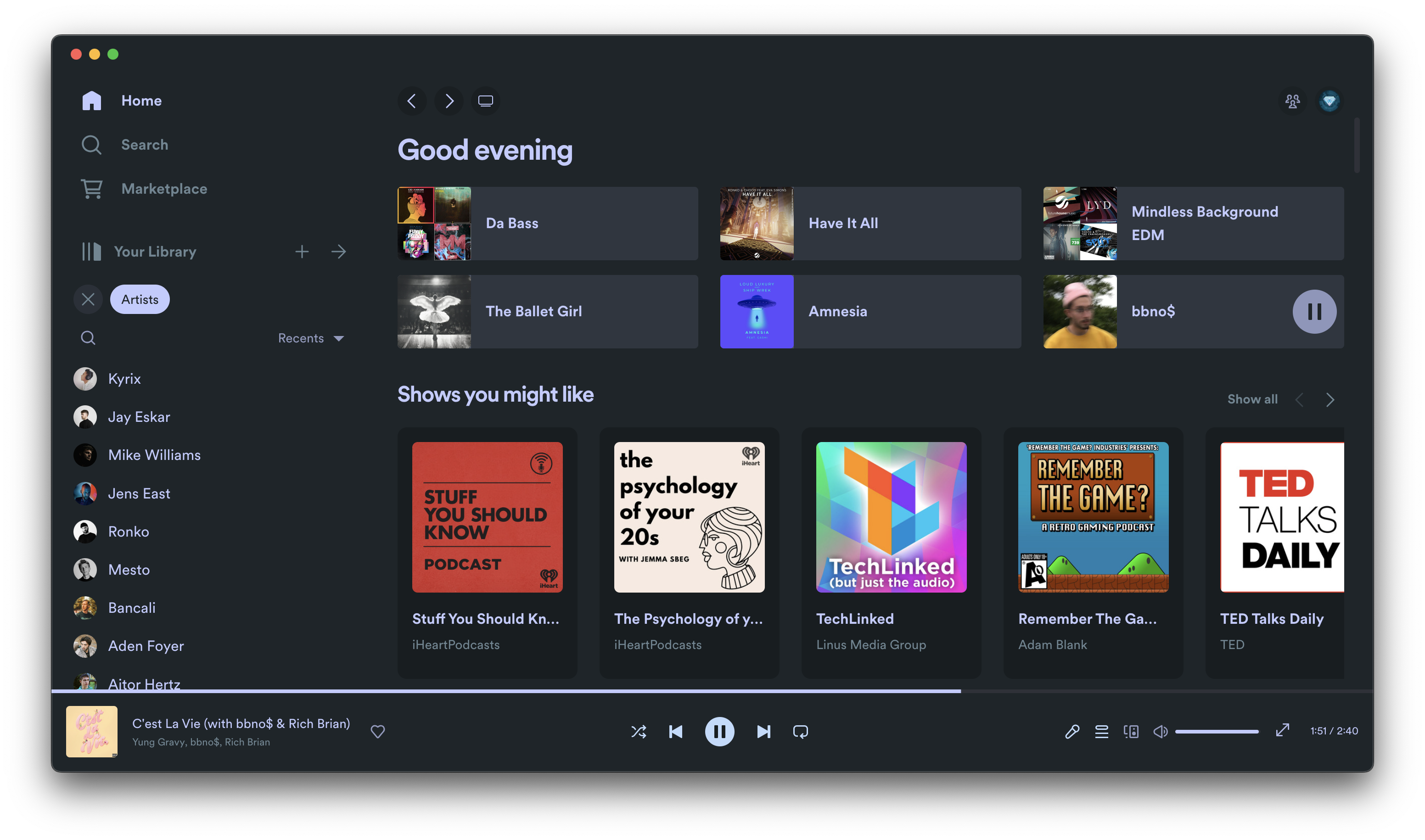Image resolution: width=1425 pixels, height=840 pixels.
Task: Open the Marketplace menu item
Action: [x=164, y=189]
